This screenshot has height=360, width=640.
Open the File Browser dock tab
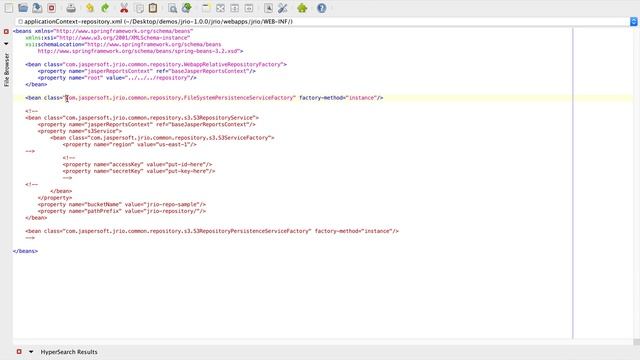(6, 70)
